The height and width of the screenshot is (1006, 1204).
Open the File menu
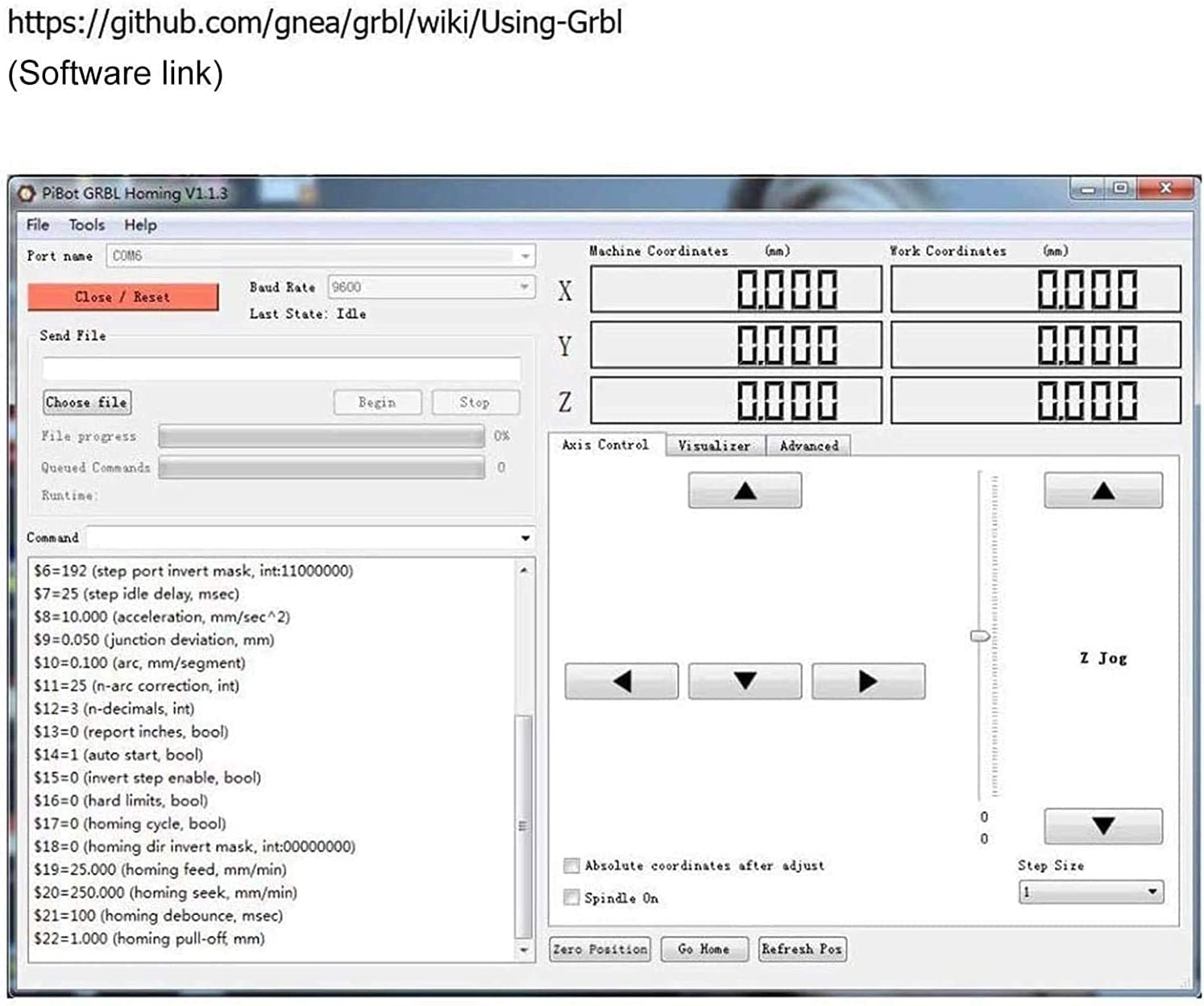38,225
